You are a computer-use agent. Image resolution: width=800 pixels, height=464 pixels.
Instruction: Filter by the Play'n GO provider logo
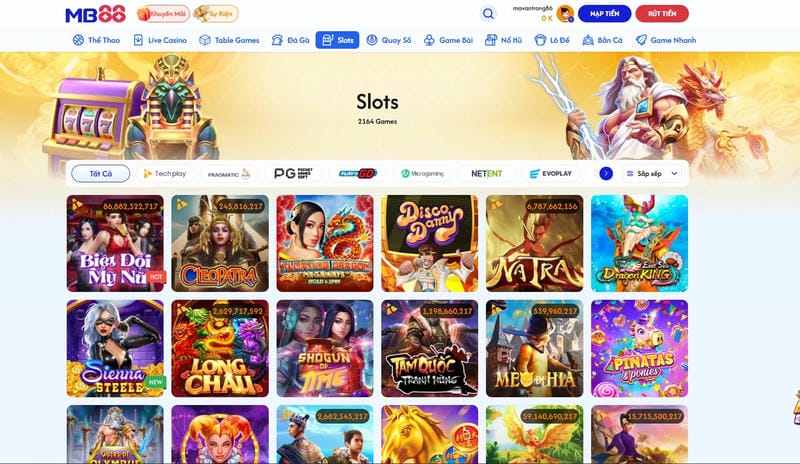pyautogui.click(x=357, y=174)
